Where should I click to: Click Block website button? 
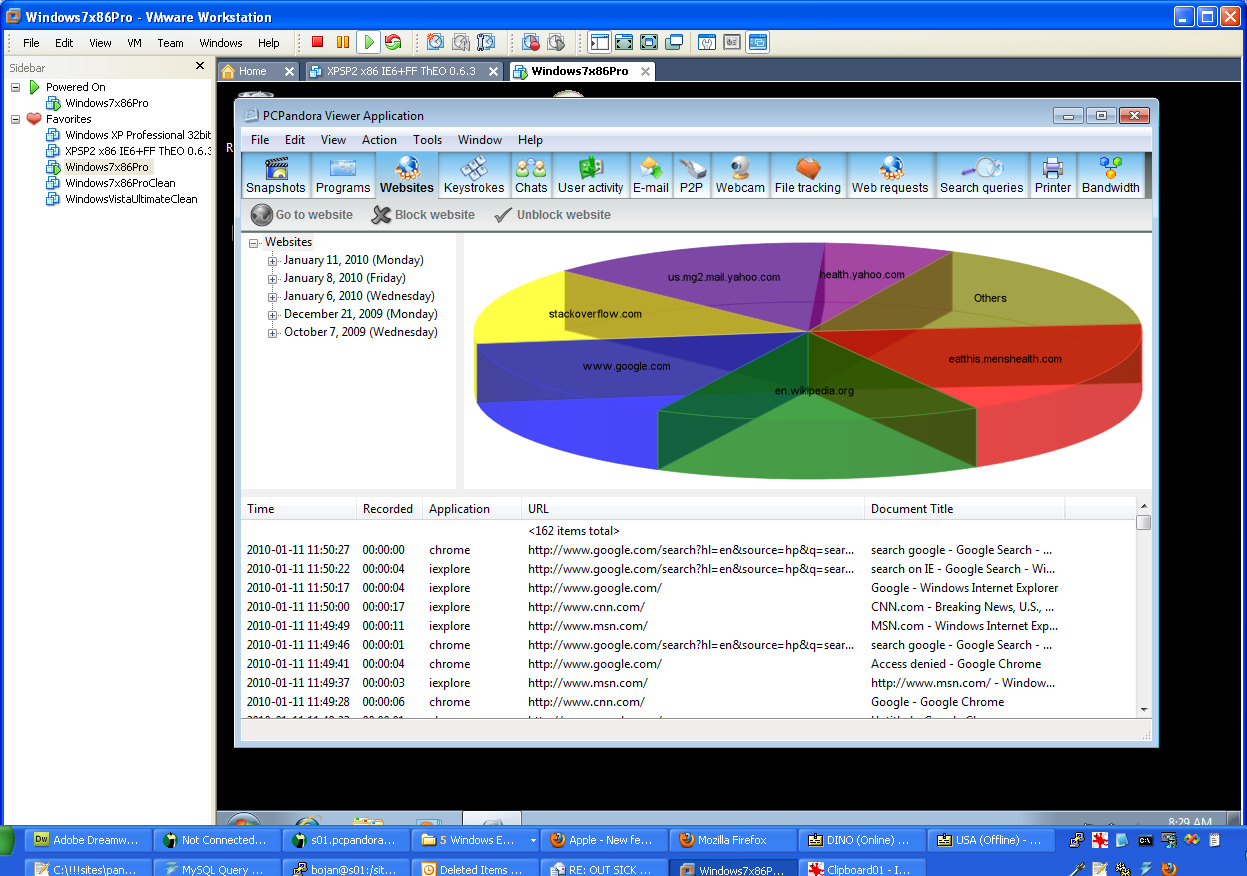click(423, 215)
